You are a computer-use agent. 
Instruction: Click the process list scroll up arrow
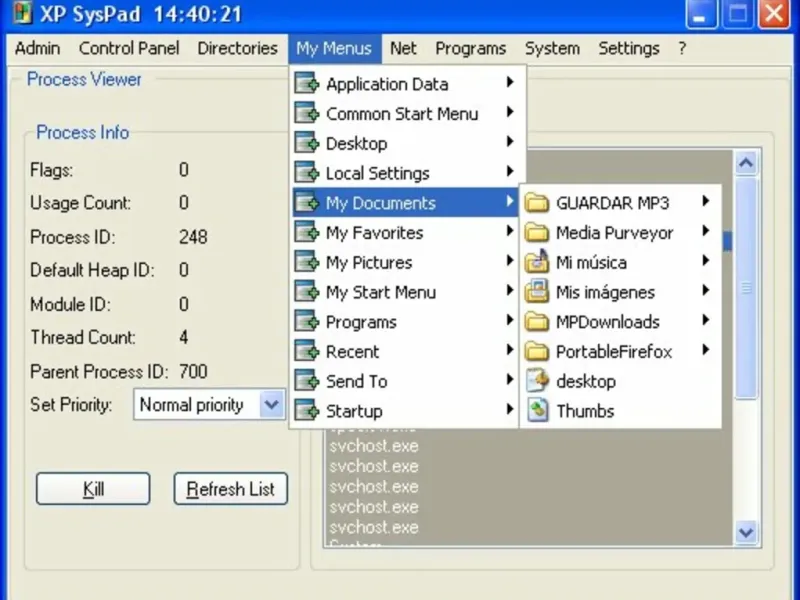[x=746, y=163]
